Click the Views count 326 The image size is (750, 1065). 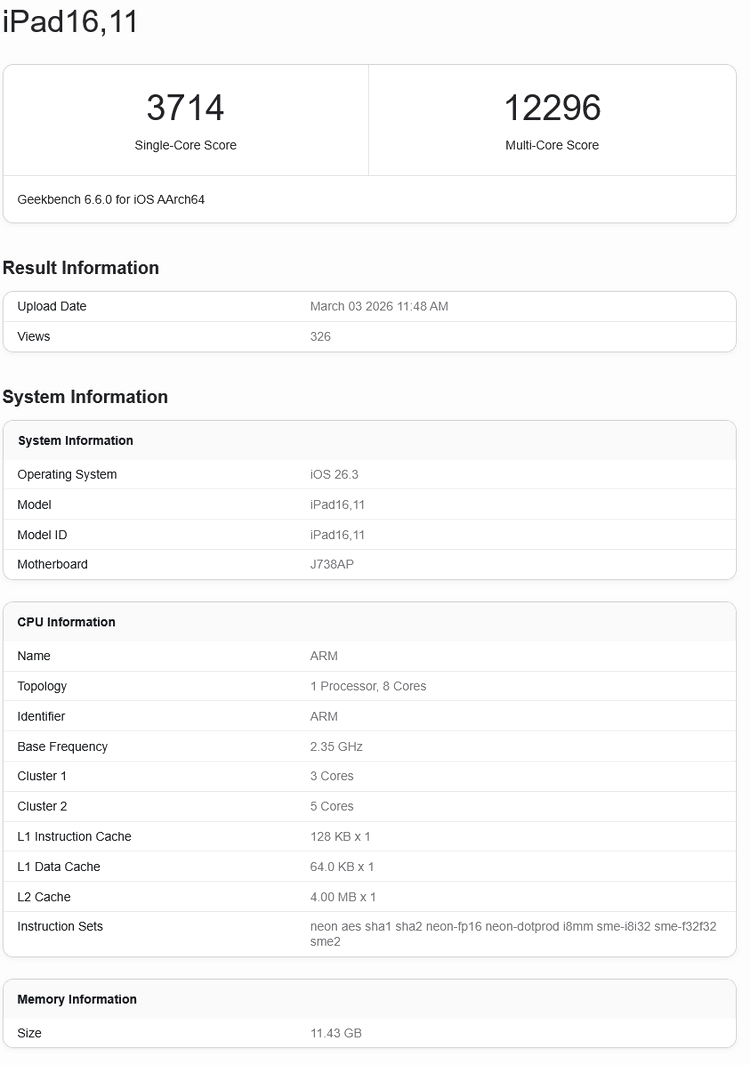pos(320,336)
